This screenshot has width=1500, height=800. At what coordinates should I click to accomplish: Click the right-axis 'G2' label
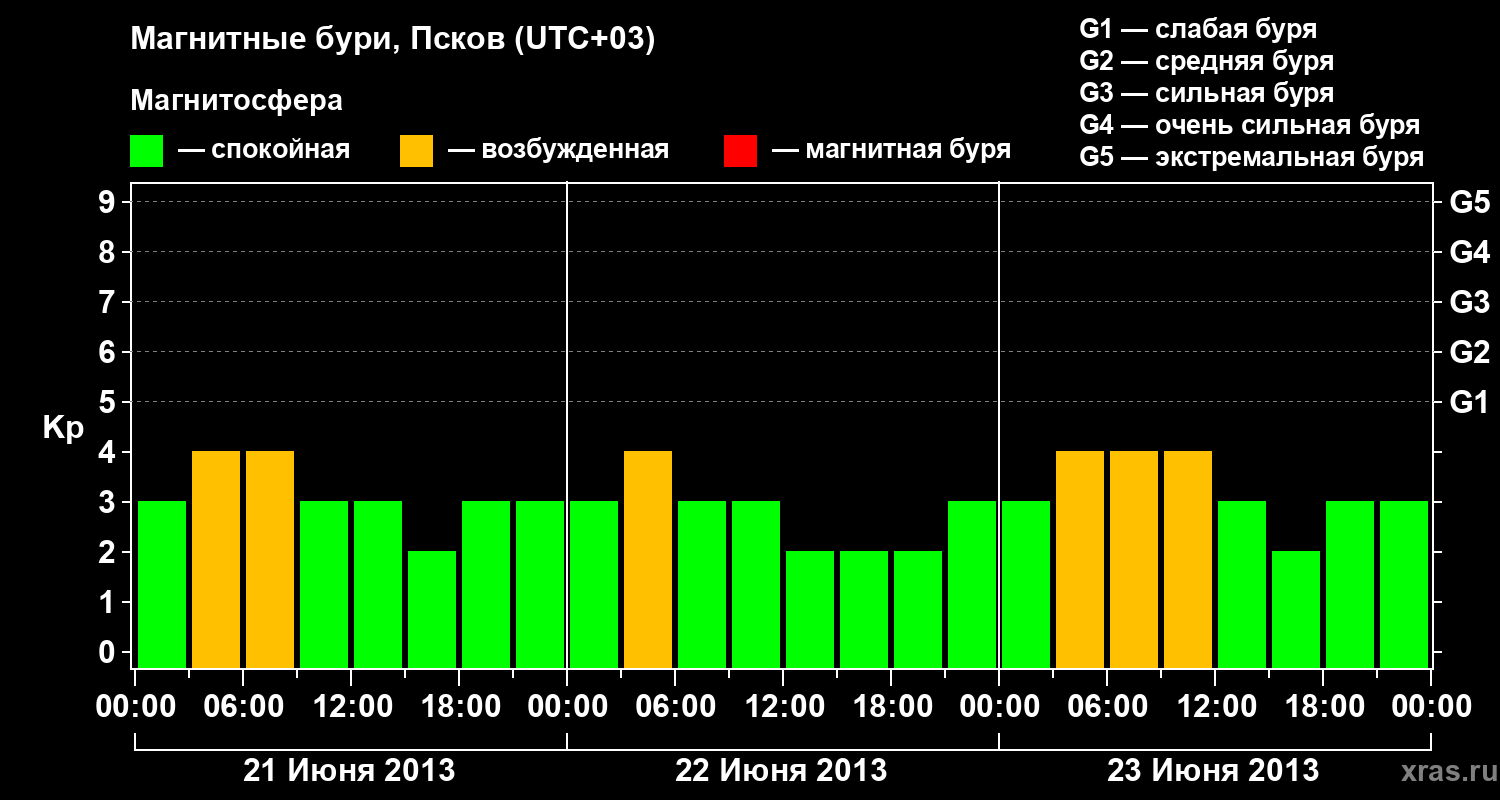pos(1469,352)
